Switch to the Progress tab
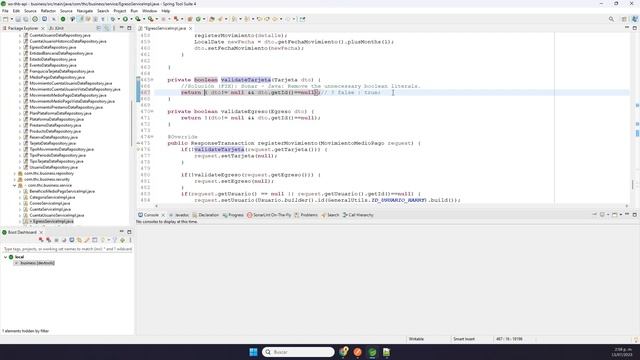Screen dimensions: 640x360 233,215
